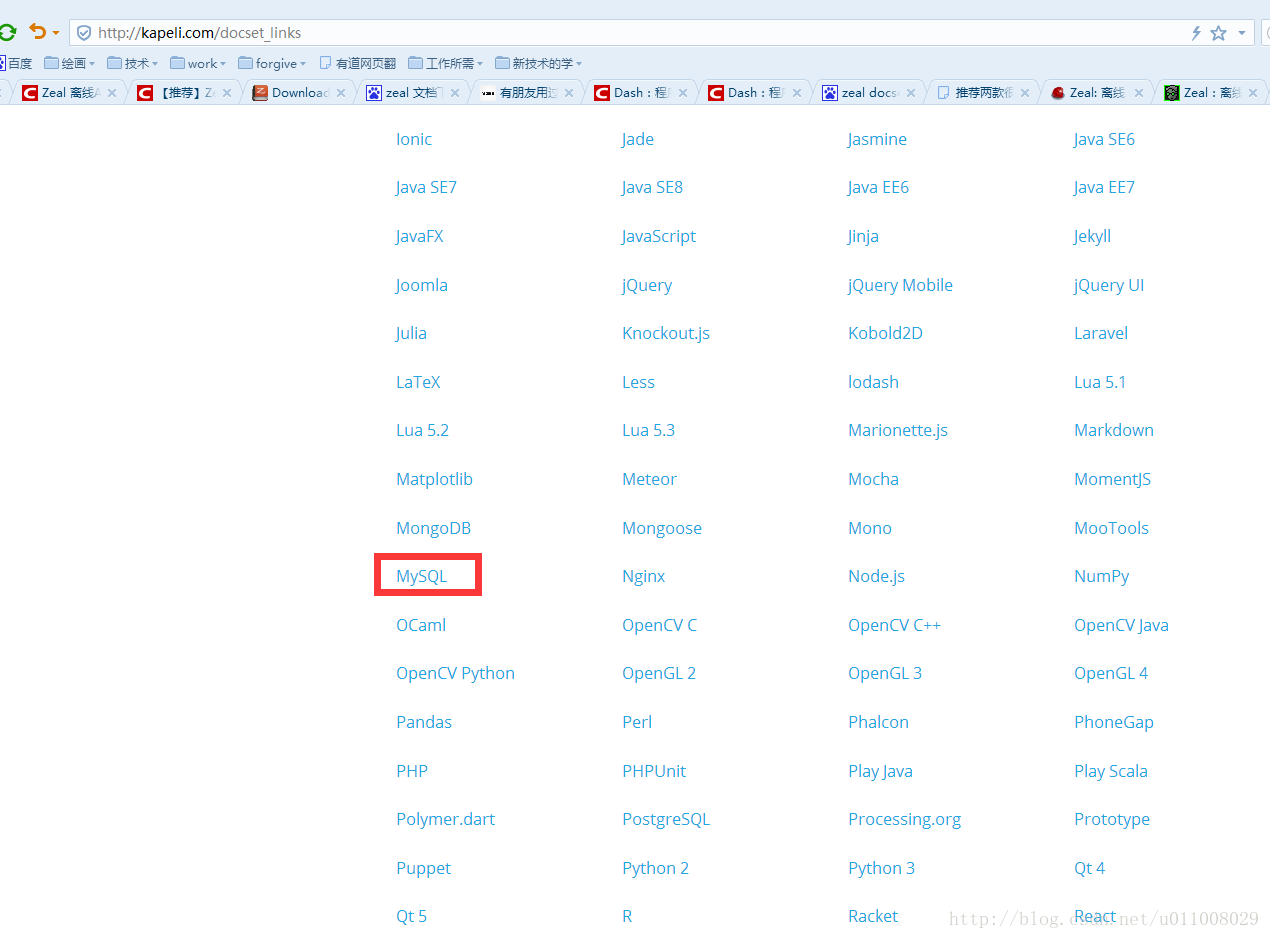Screen dimensions: 1270x939
Task: Open the dropdown beside the orange undo arrow
Action: [x=56, y=33]
